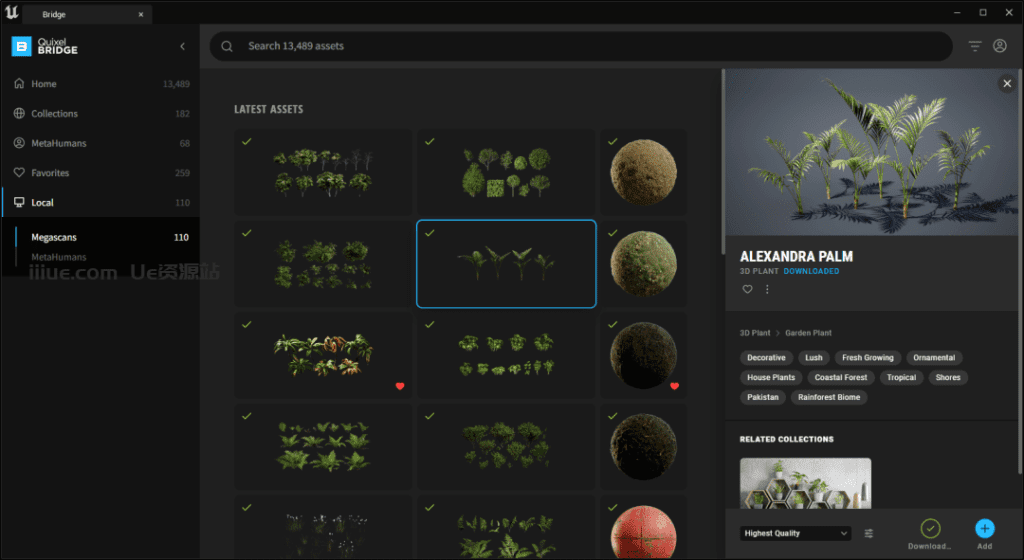Open the three-dot more options menu
Viewport: 1024px width, 560px height.
[767, 289]
